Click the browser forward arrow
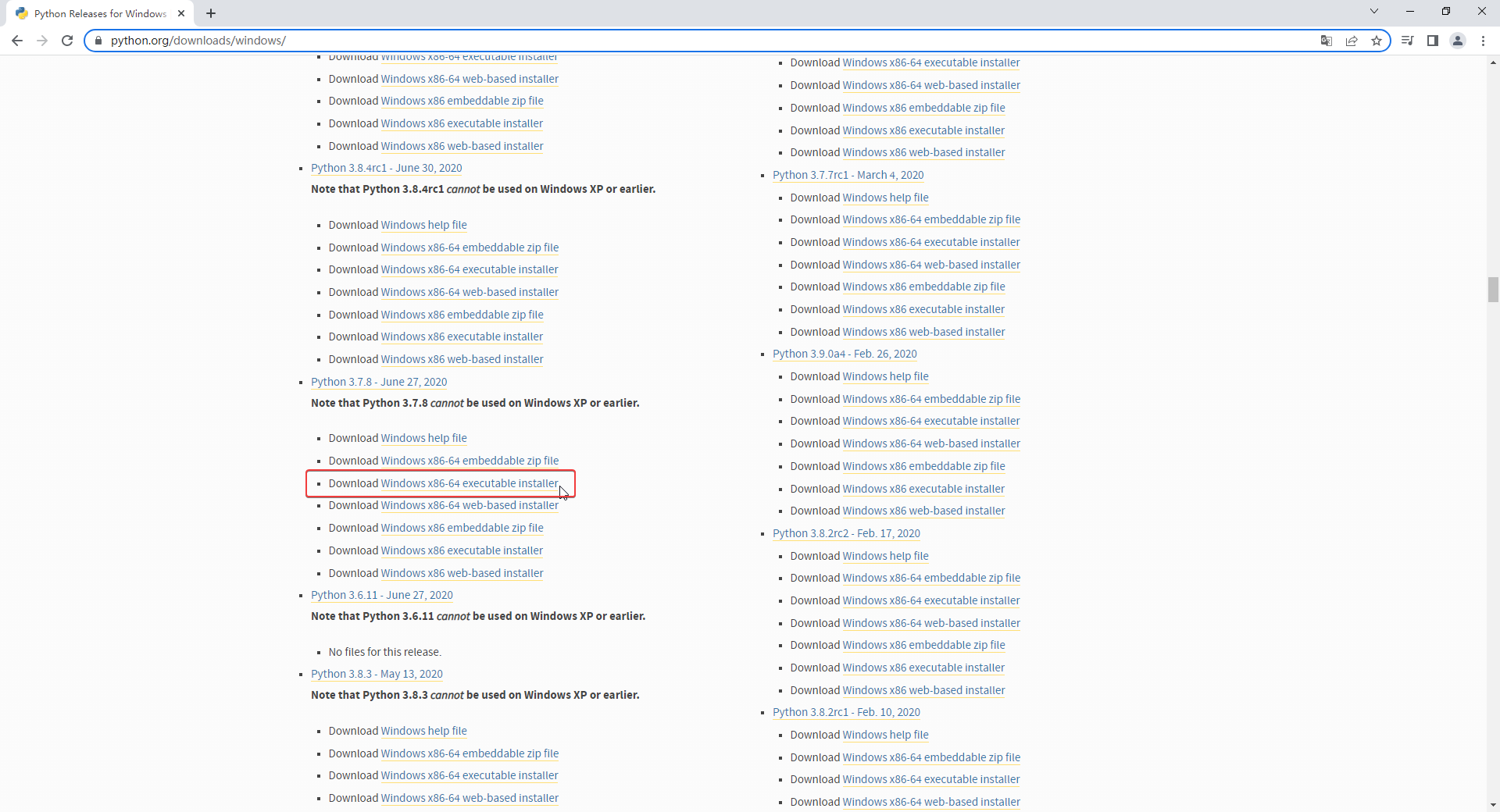 coord(42,41)
